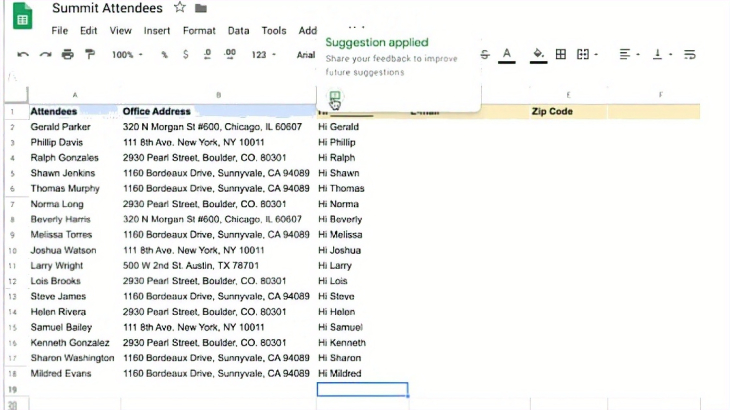Format selection as currency
This screenshot has width=730, height=410.
point(186,54)
